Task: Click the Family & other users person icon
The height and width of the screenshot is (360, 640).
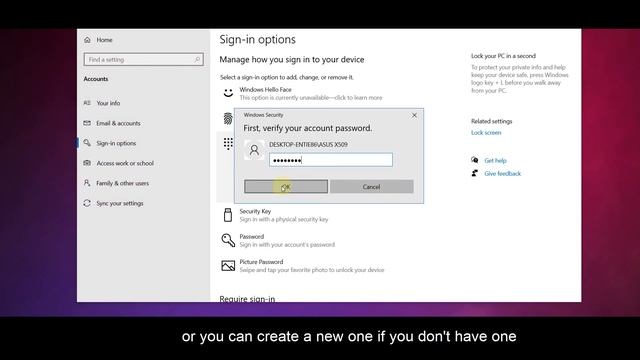Action: (x=87, y=183)
